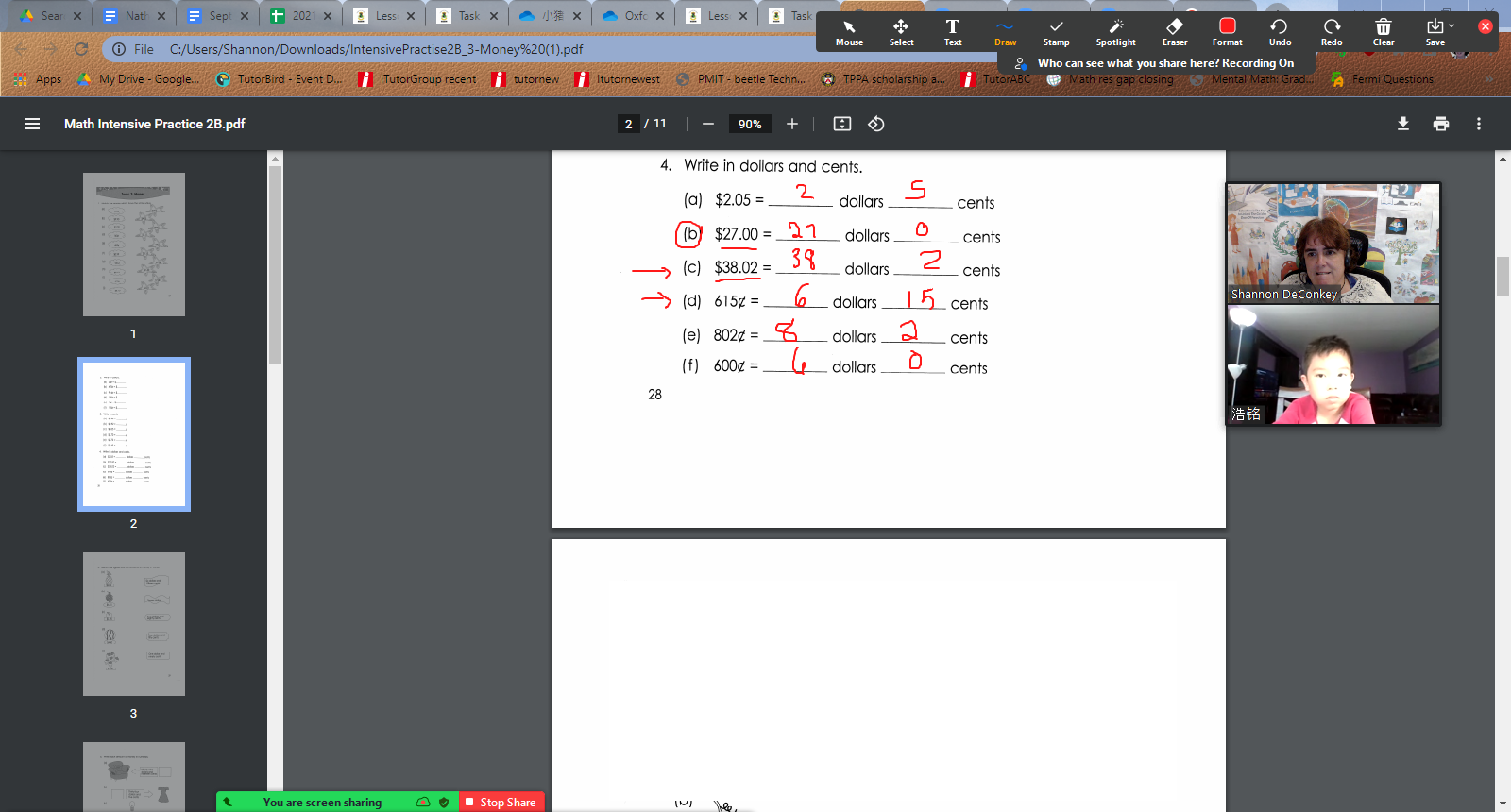Close the Oxfc browser tab
Screen dimensions: 1511x812
click(x=660, y=16)
